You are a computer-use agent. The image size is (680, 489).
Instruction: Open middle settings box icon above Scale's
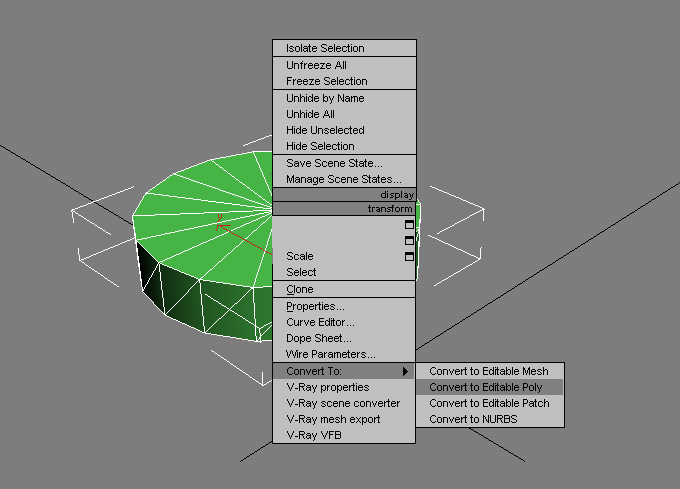click(x=409, y=241)
